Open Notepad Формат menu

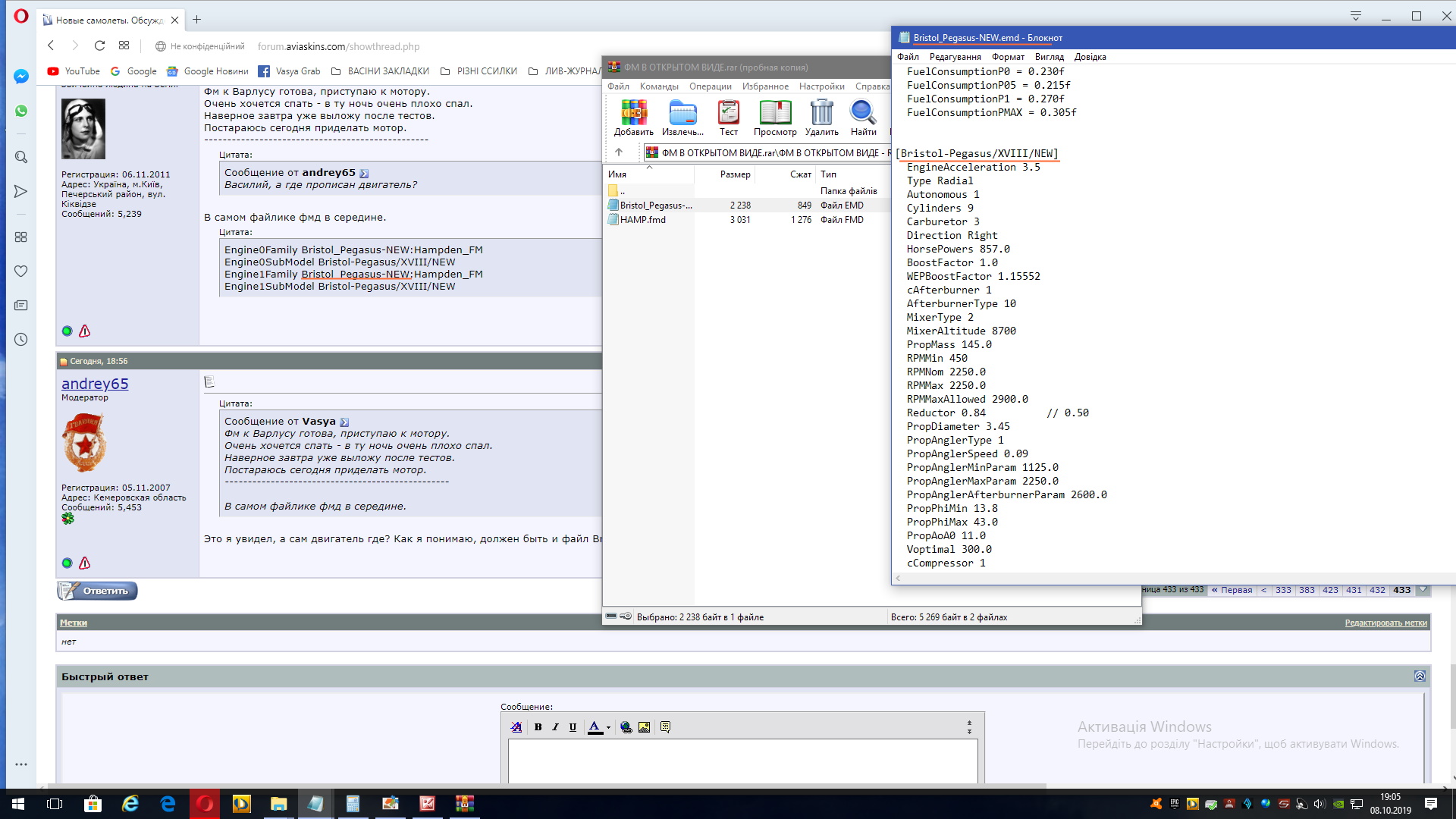coord(1008,57)
